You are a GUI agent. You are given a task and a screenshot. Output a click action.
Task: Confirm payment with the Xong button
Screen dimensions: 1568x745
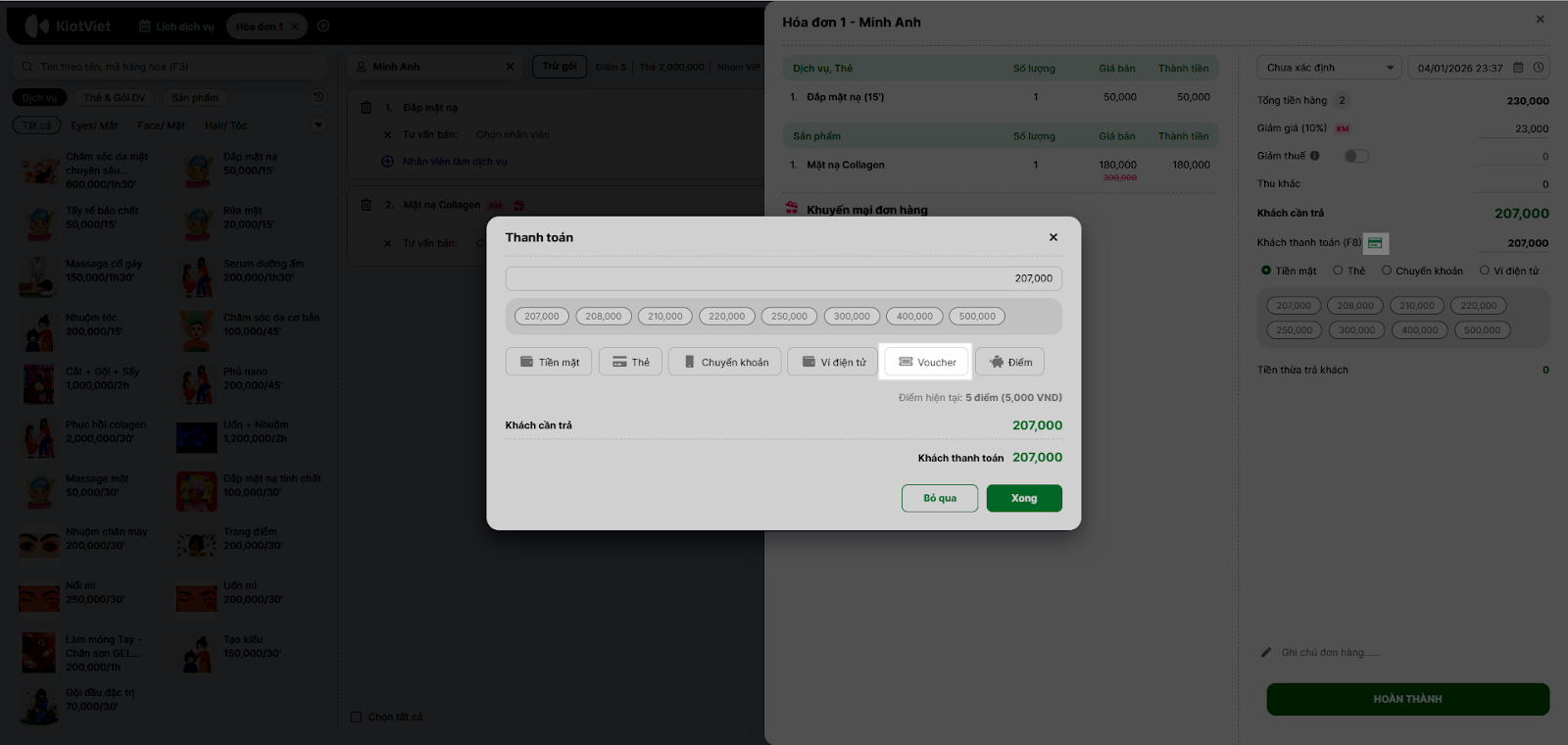tap(1023, 498)
